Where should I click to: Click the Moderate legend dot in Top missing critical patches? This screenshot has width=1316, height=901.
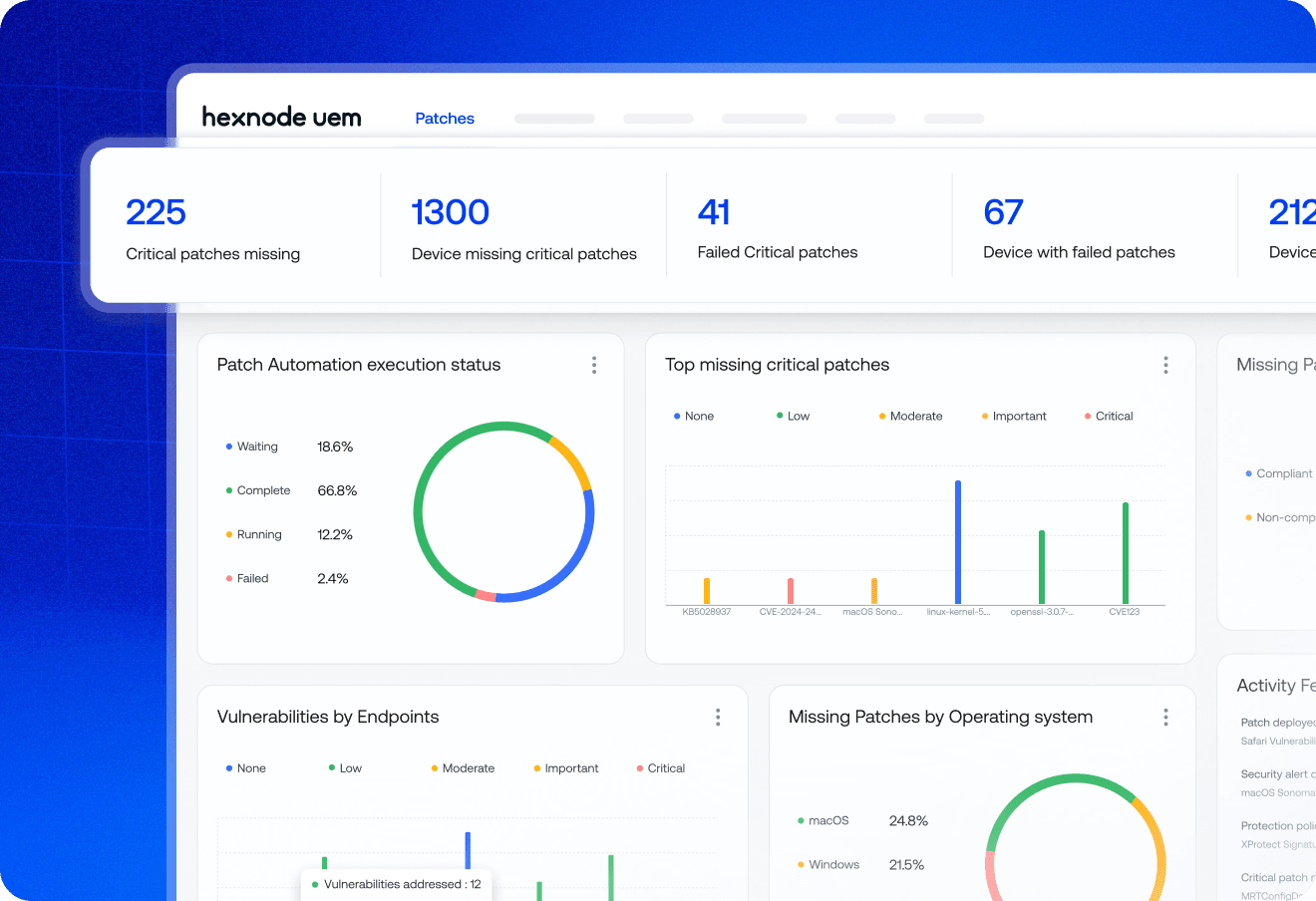click(x=879, y=416)
